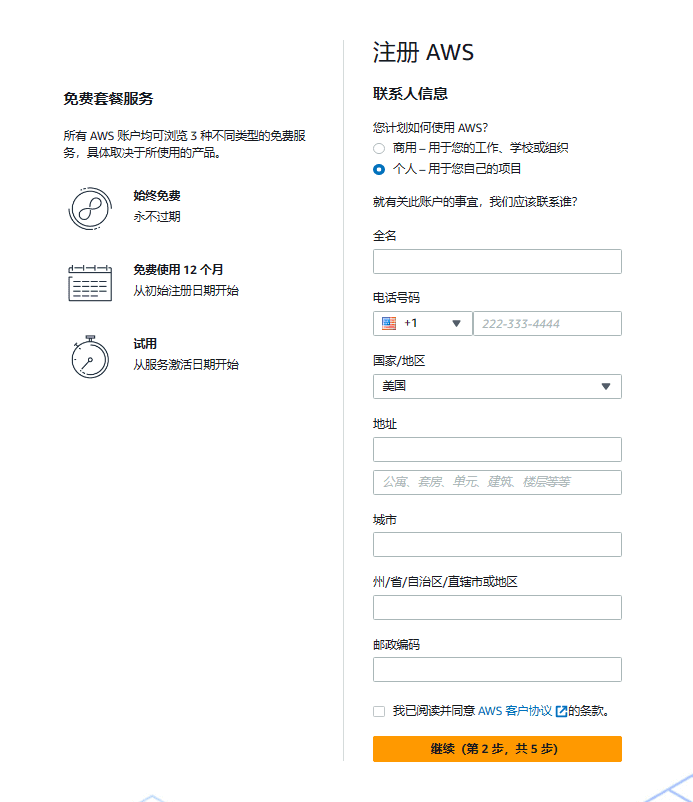Click the external link icon beside AWS 客户协议
693x802 pixels.
click(561, 711)
